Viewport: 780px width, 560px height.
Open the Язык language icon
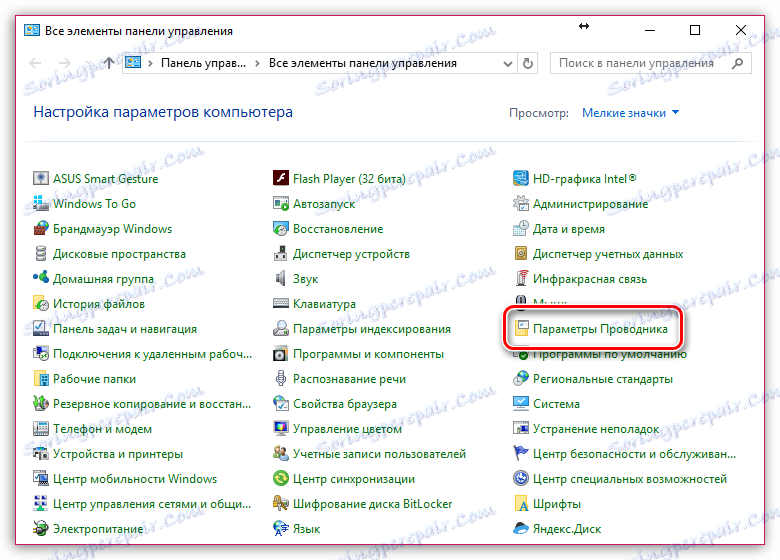pos(281,528)
